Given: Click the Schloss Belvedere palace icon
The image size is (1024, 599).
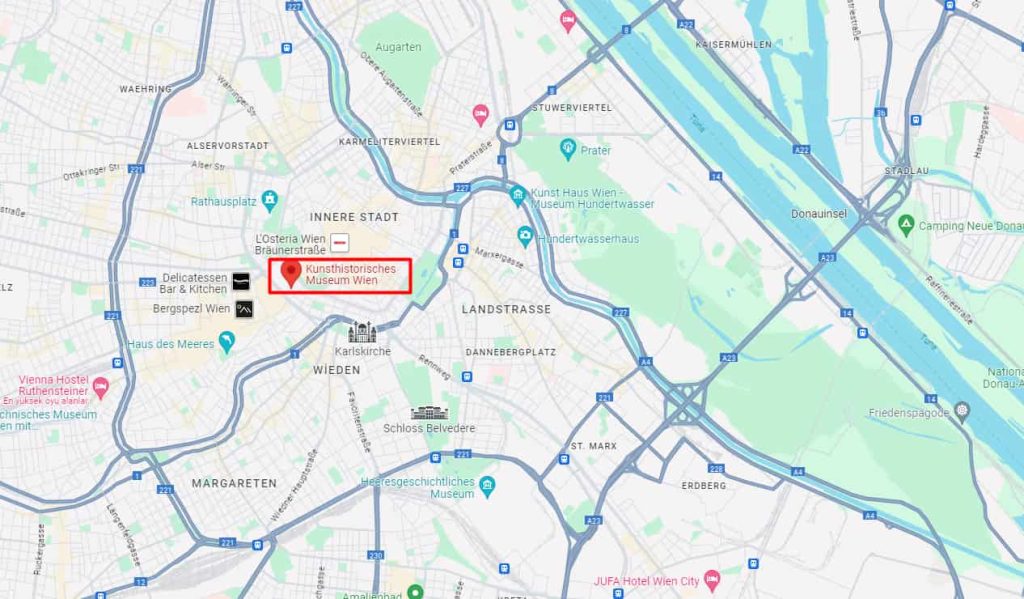Looking at the screenshot, I should click(430, 413).
